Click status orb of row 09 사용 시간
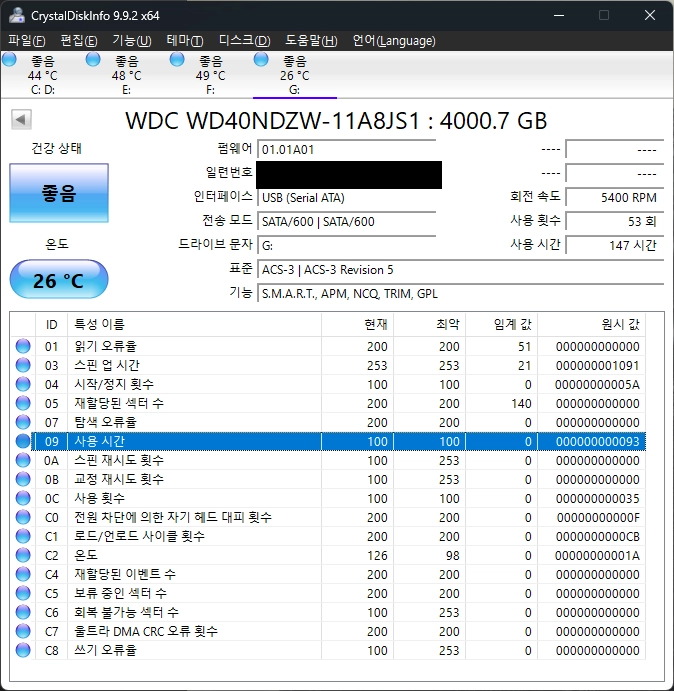The height and width of the screenshot is (691, 674). 23,441
